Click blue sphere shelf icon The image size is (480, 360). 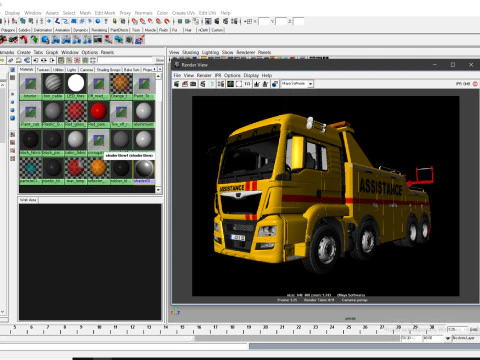pyautogui.click(x=45, y=39)
